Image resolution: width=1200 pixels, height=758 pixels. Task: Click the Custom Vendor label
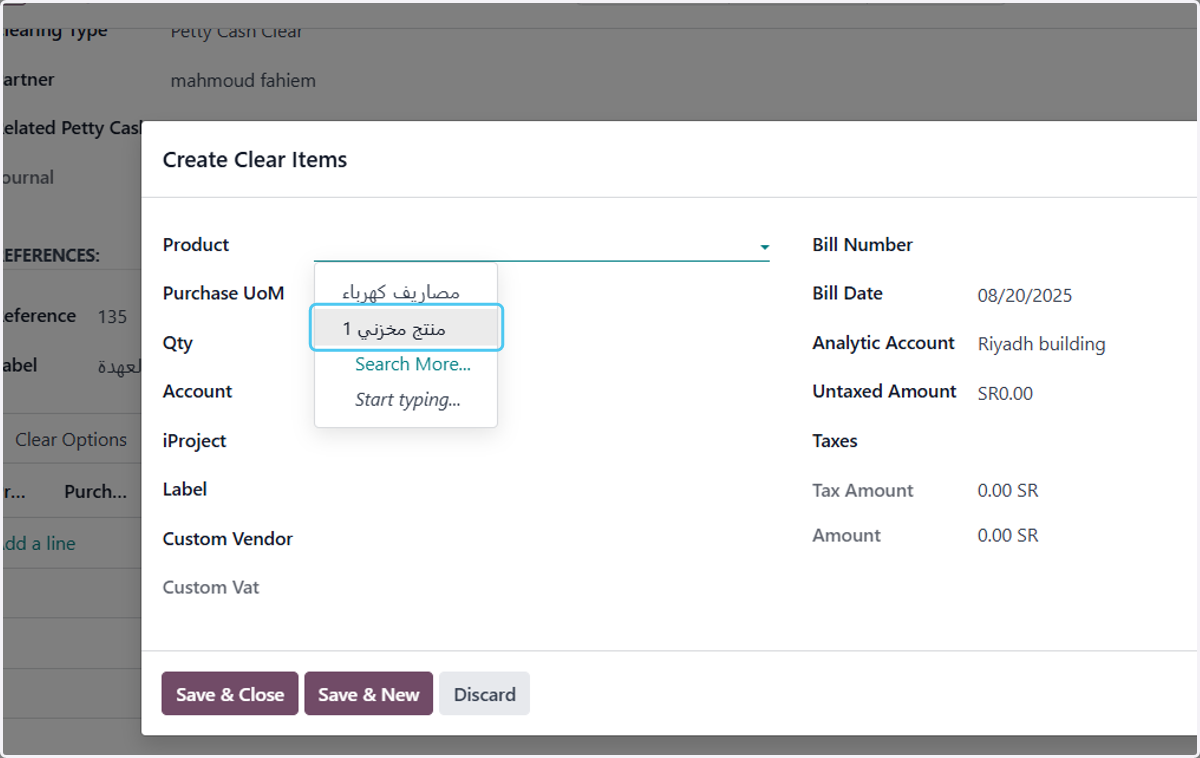pyautogui.click(x=228, y=538)
